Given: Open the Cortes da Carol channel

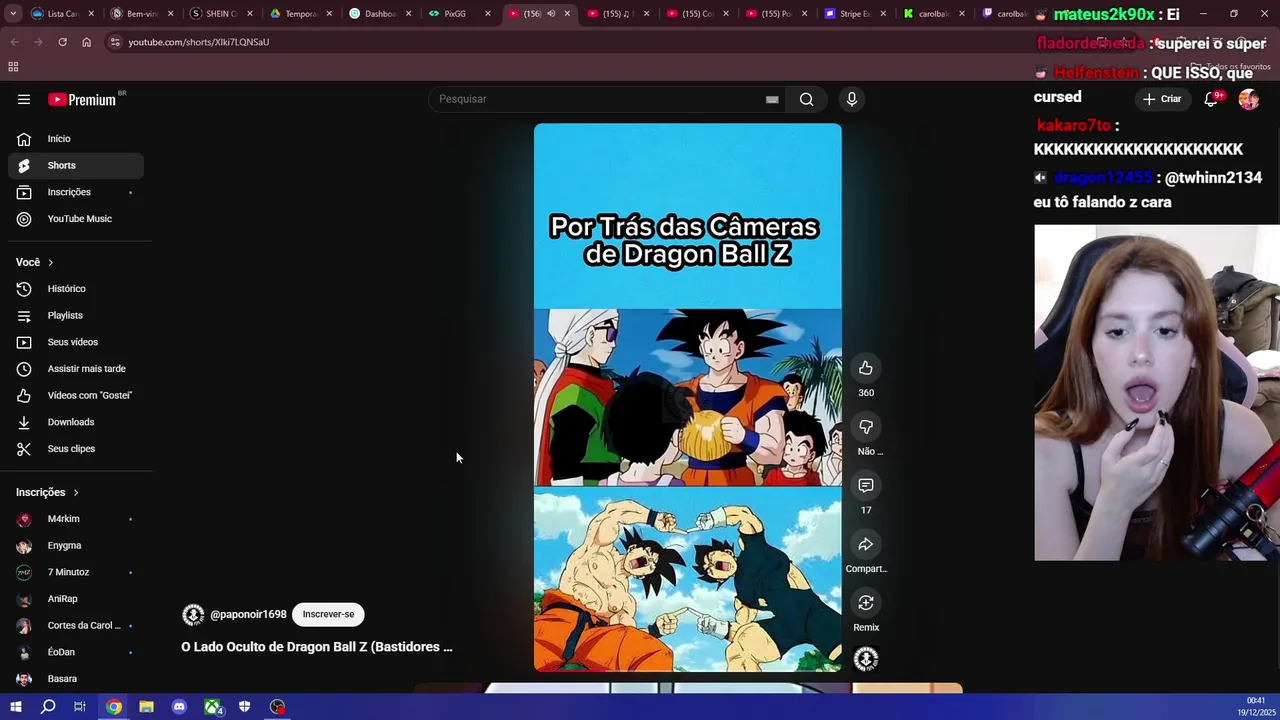Looking at the screenshot, I should click(x=76, y=626).
